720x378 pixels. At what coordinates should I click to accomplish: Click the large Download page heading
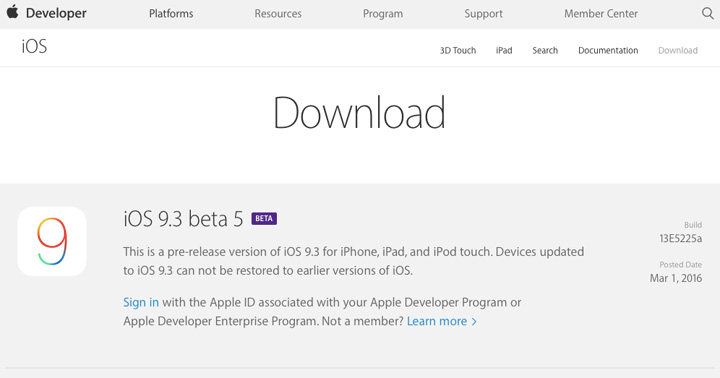[x=360, y=113]
